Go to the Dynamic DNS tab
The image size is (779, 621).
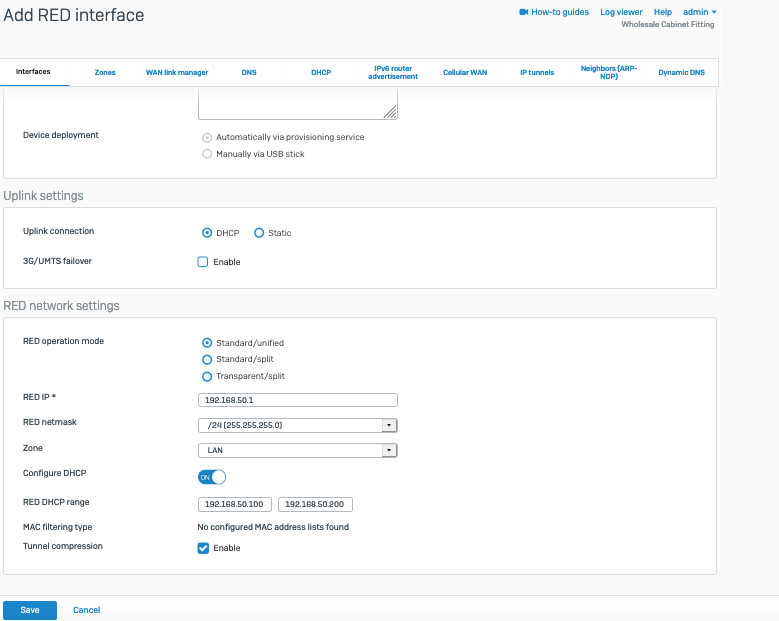click(681, 73)
